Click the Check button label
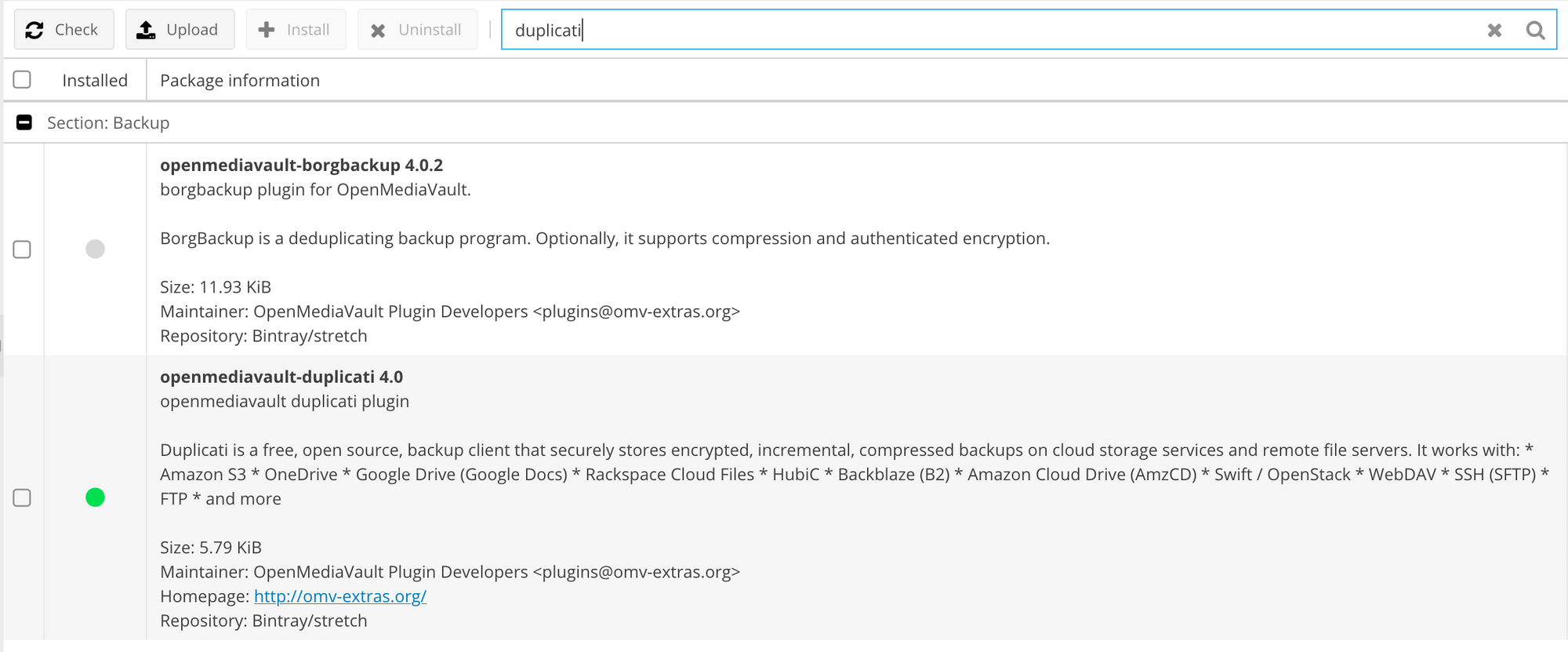 click(x=76, y=30)
